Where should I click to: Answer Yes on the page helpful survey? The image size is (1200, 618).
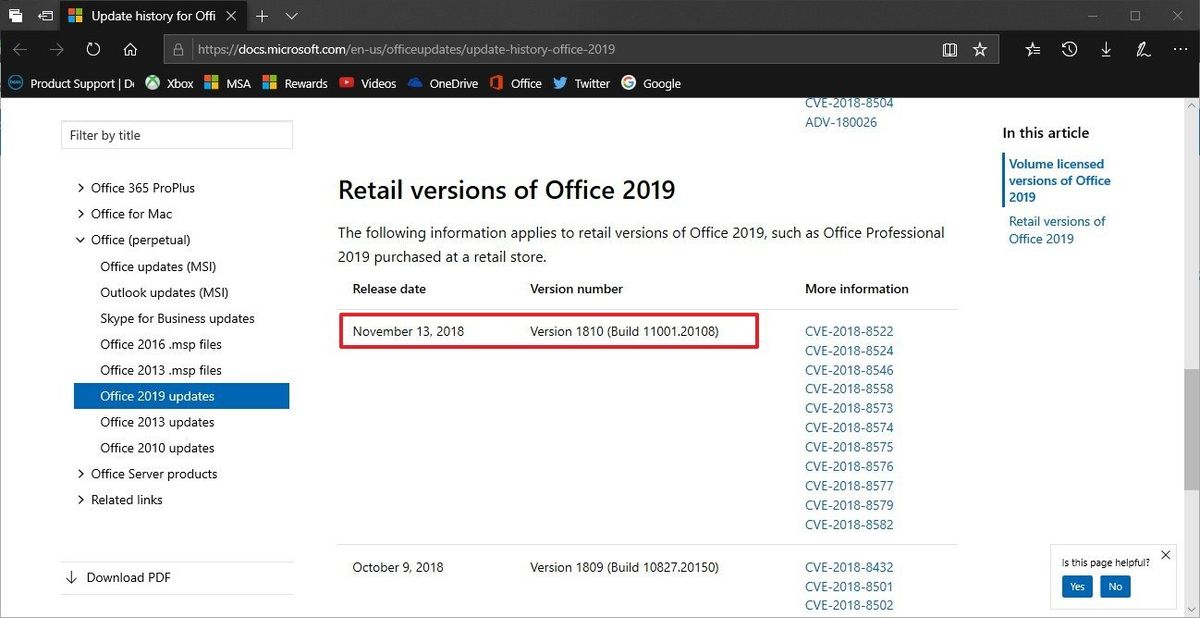pos(1077,587)
